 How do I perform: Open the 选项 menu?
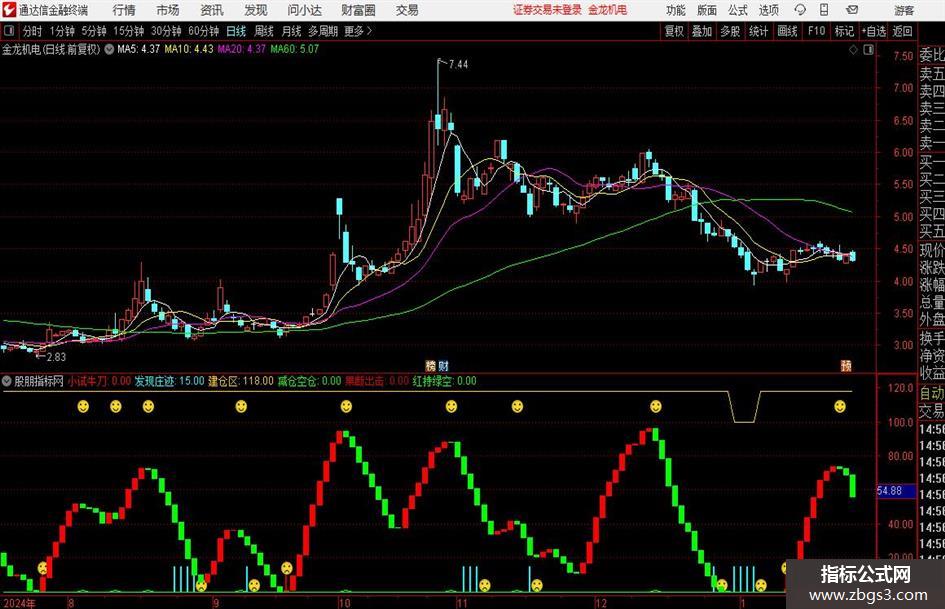click(x=768, y=10)
